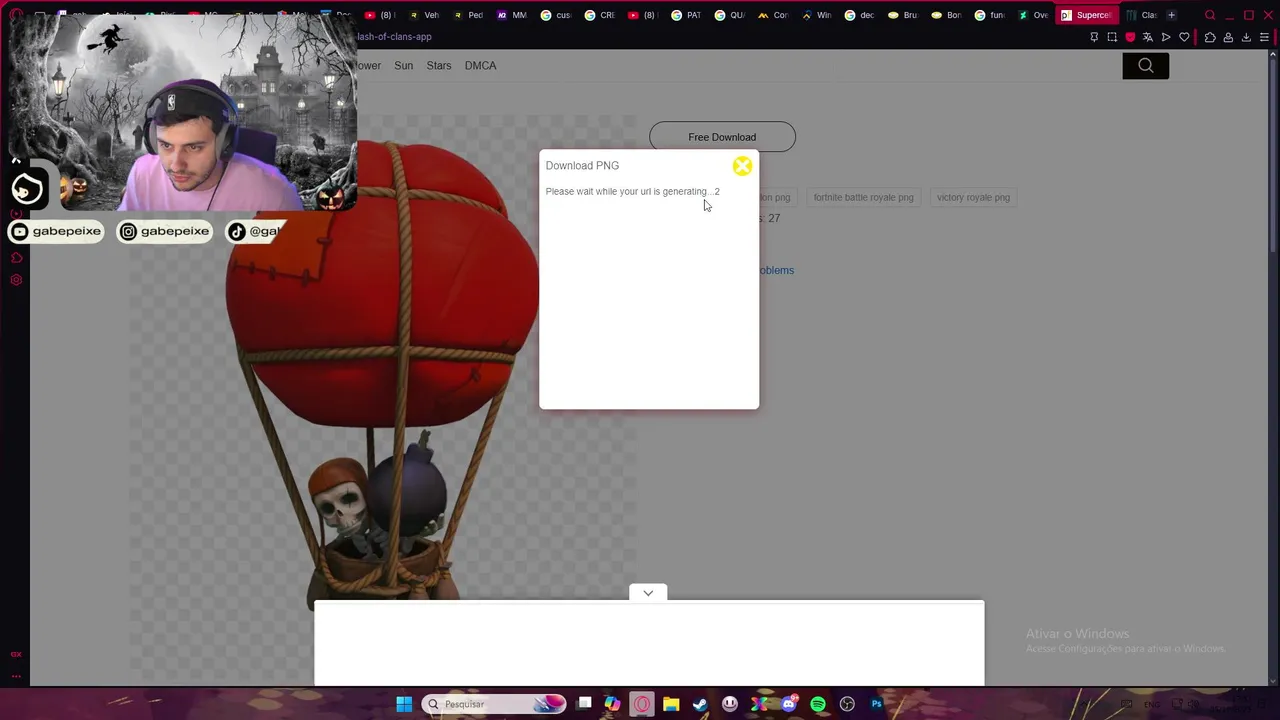Open Task View from the taskbar

coord(584,704)
